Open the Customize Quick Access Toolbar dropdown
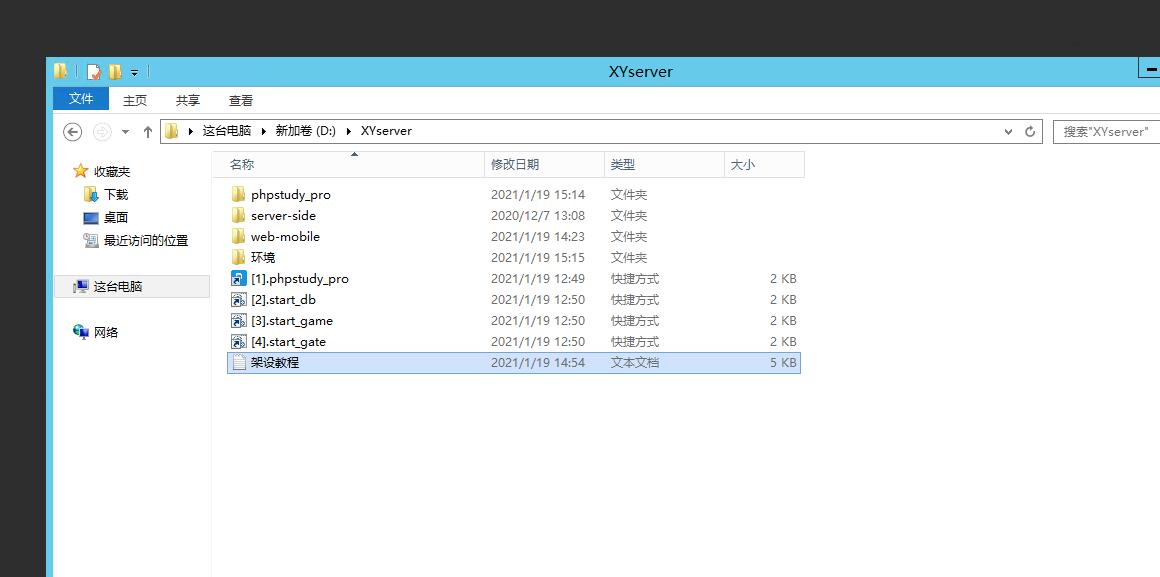 134,73
